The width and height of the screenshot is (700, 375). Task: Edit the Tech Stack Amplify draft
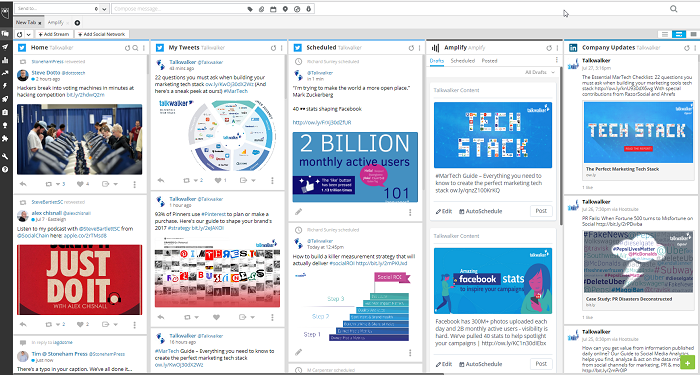(444, 211)
